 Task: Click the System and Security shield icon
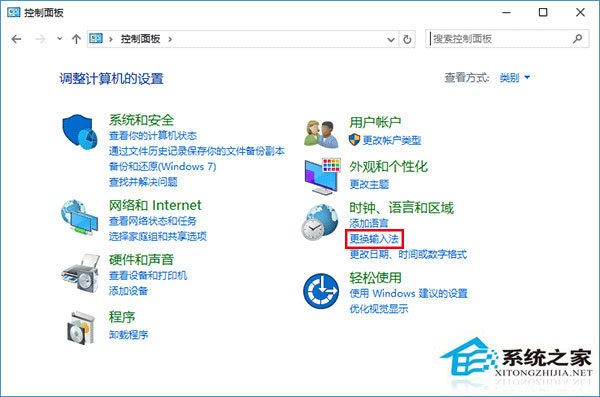point(80,132)
